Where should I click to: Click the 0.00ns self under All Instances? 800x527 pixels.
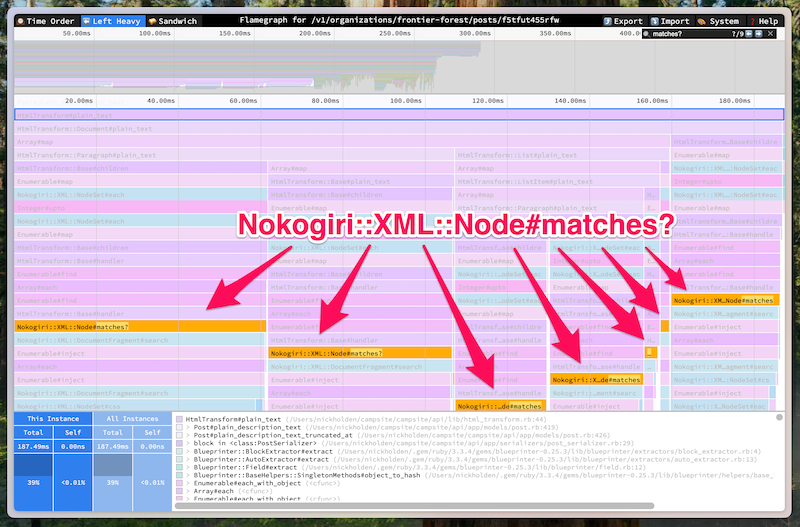tap(152, 446)
